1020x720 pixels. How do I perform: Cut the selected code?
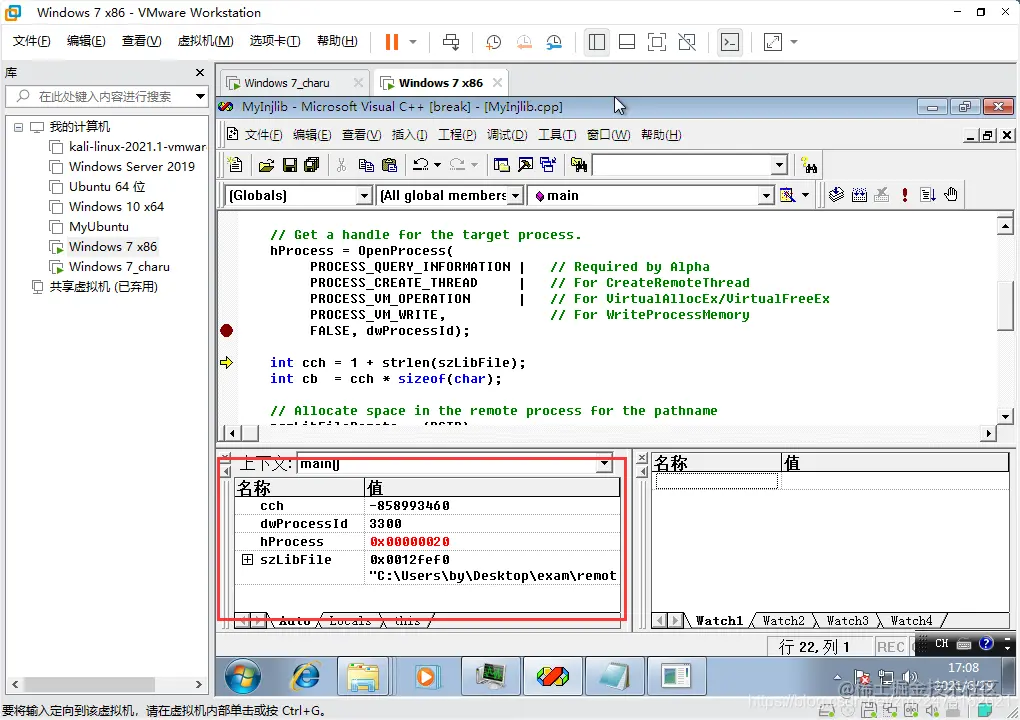(342, 165)
